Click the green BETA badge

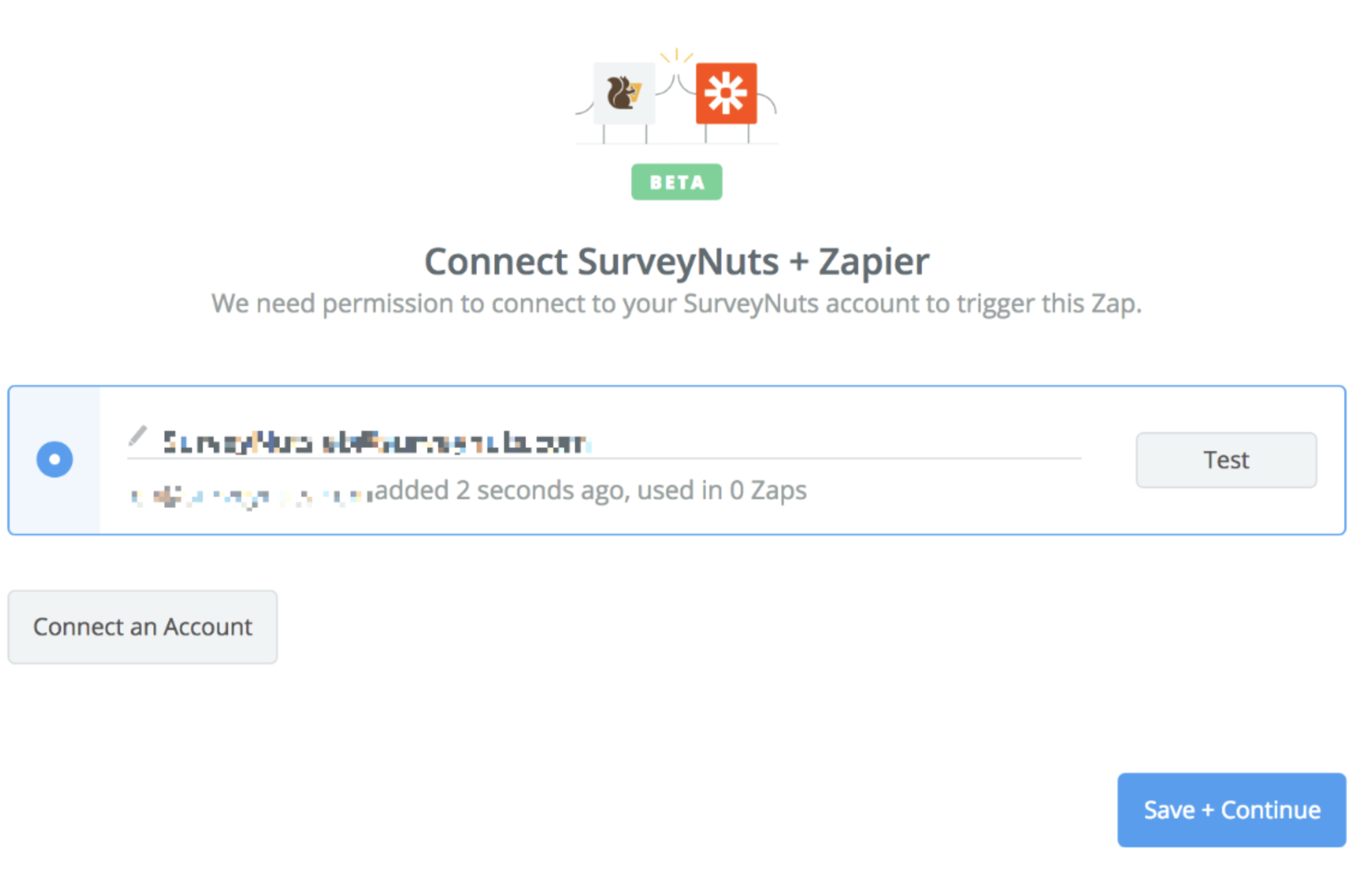coord(676,181)
